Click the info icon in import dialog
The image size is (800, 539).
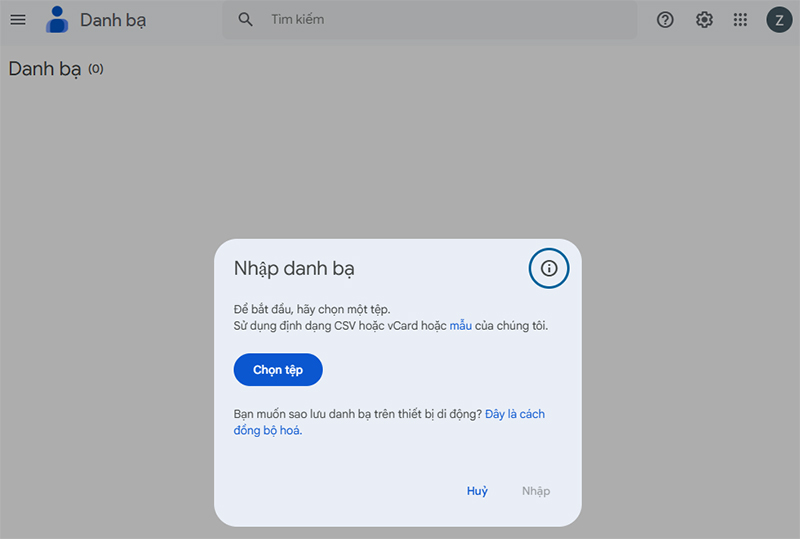coord(548,268)
